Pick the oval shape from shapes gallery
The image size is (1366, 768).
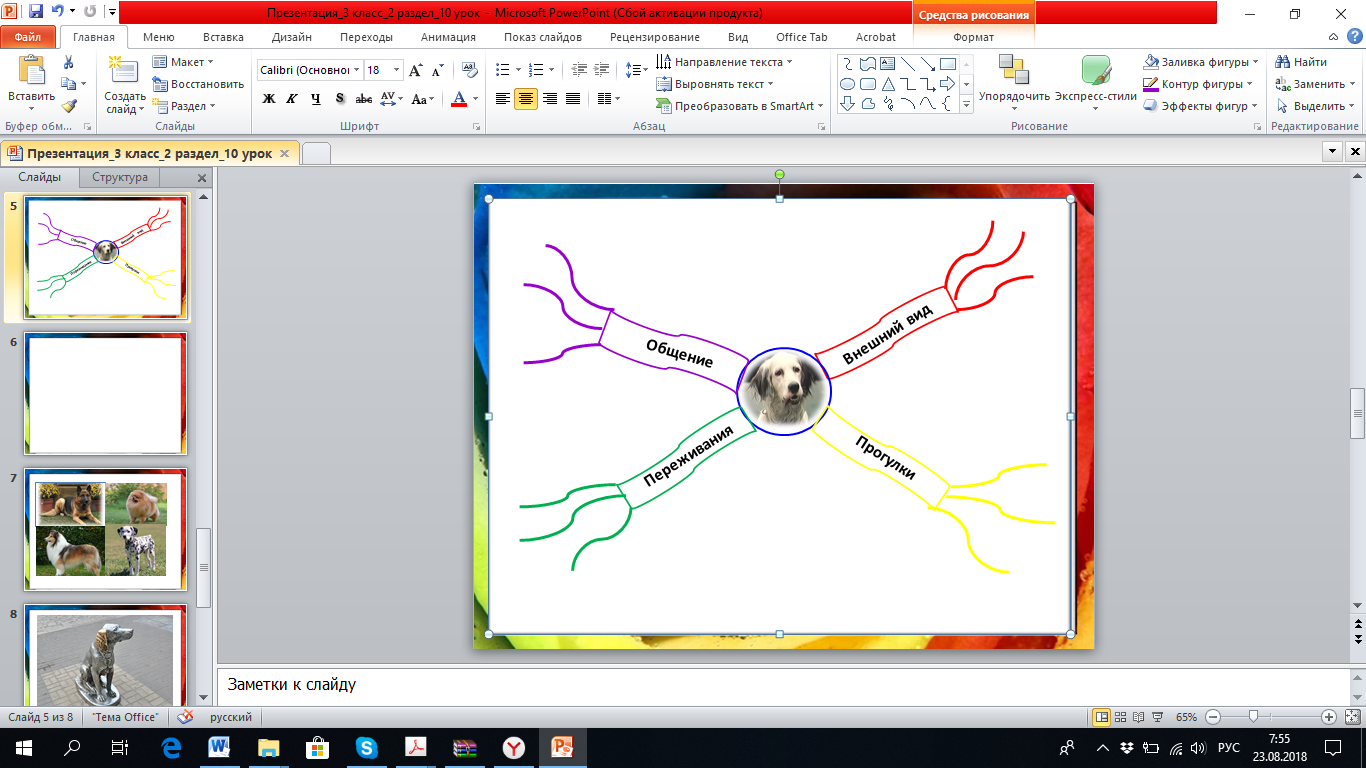point(847,84)
